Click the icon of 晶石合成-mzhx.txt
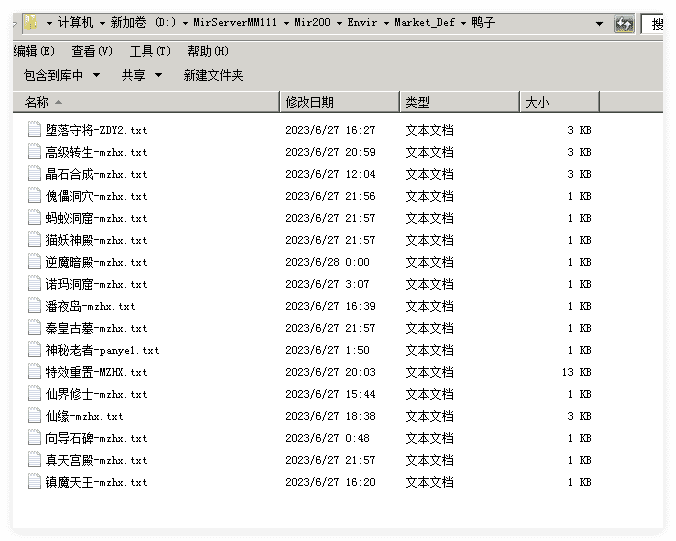This screenshot has height=541, width=676. click(x=35, y=174)
